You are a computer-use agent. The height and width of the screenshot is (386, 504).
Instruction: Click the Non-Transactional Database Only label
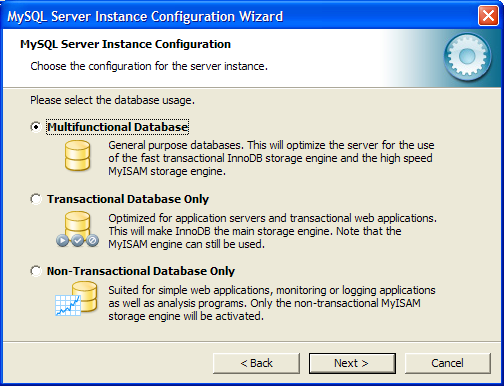coord(141,271)
